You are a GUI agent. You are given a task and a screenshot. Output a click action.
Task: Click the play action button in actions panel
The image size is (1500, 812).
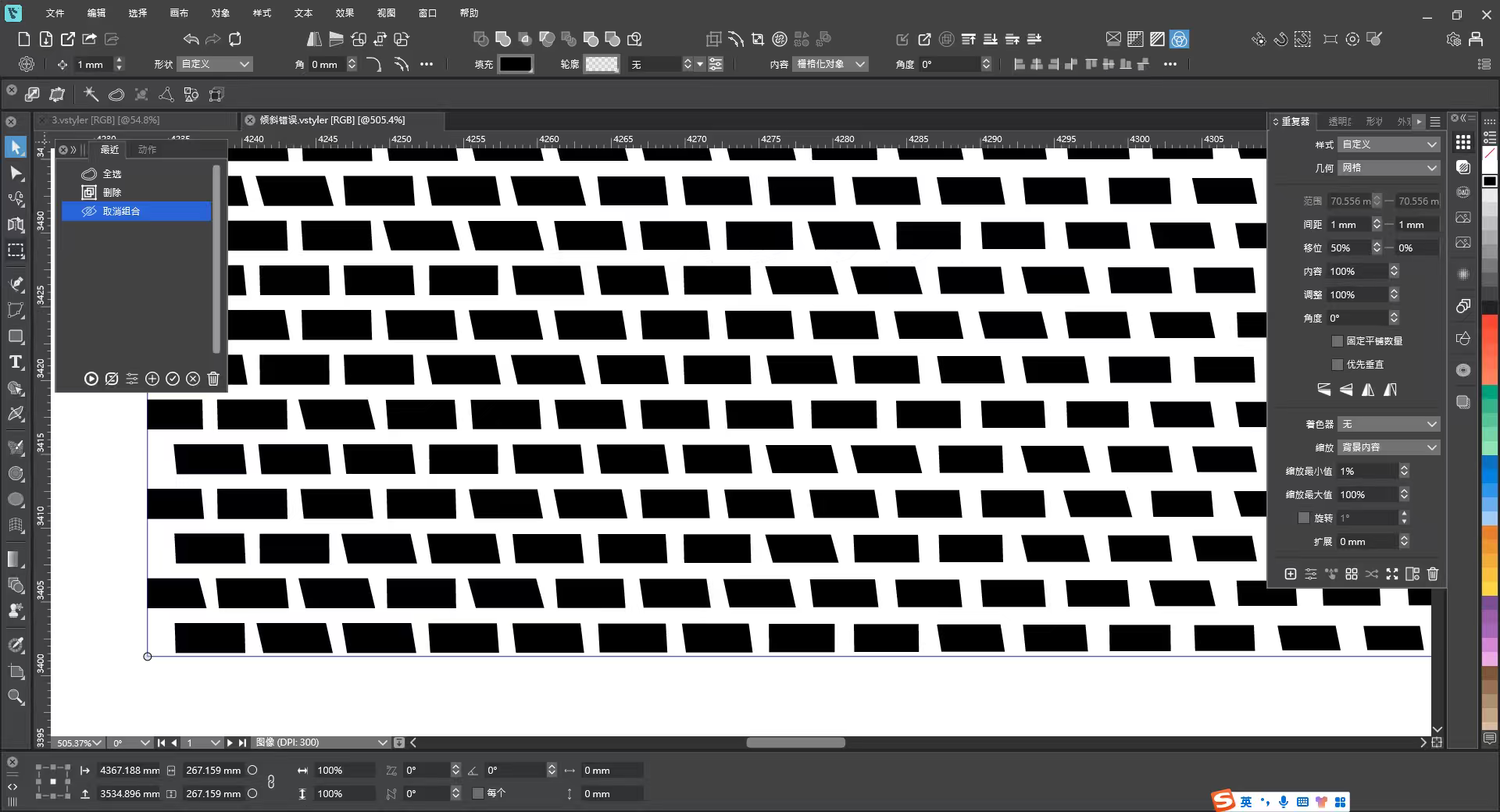pos(91,379)
